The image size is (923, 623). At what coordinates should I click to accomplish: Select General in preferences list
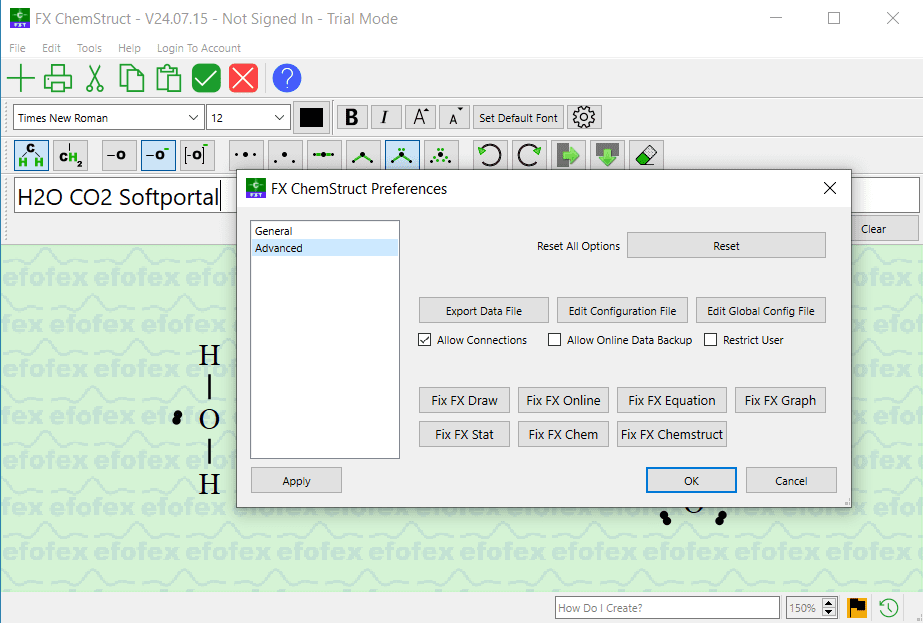click(x=324, y=231)
